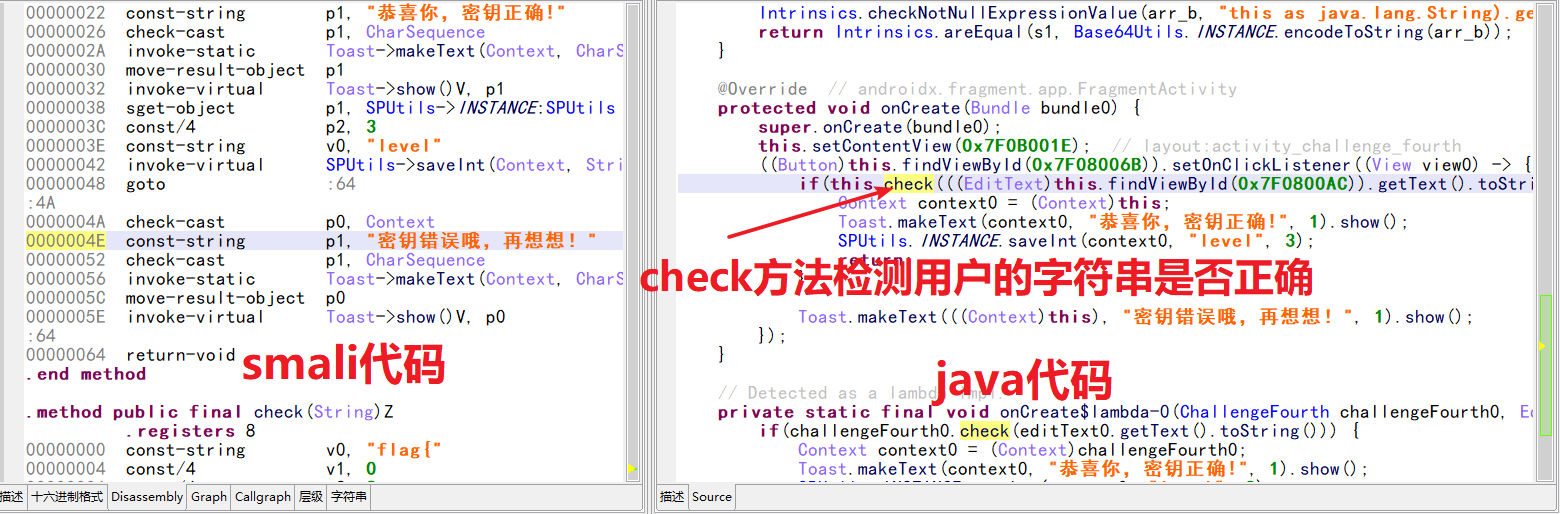Click Toast->show()V at address 0000005E
This screenshot has height=514, width=1560.
[x=395, y=317]
